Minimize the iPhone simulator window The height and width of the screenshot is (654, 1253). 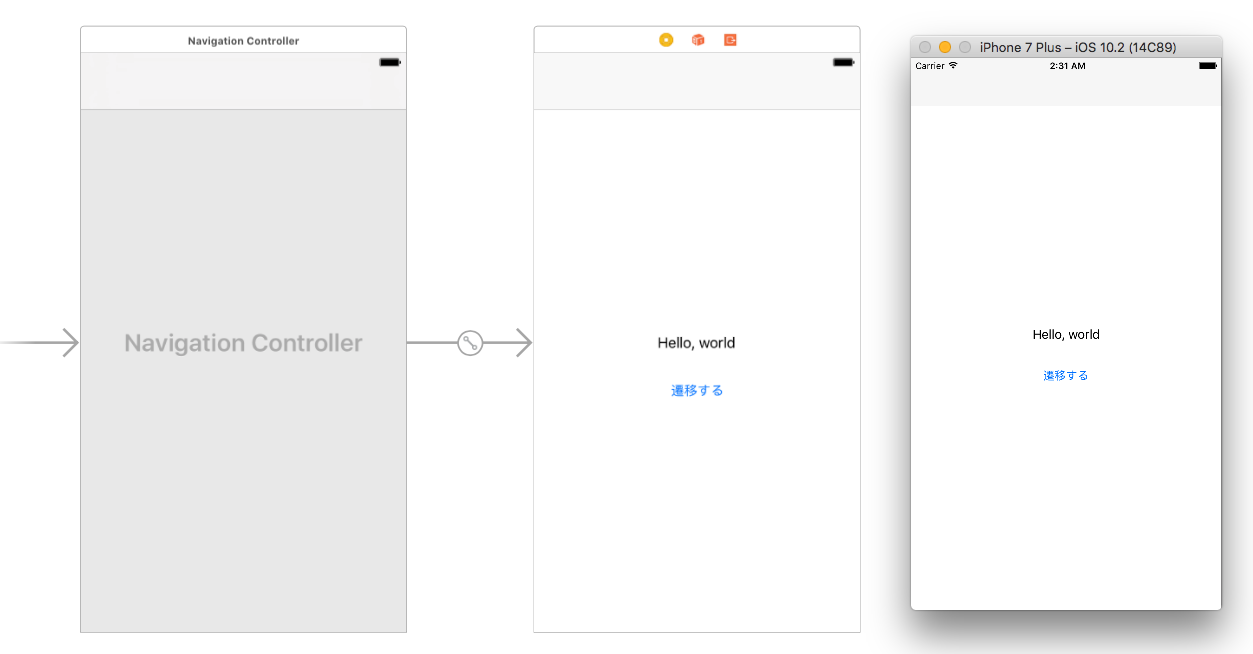(x=945, y=47)
